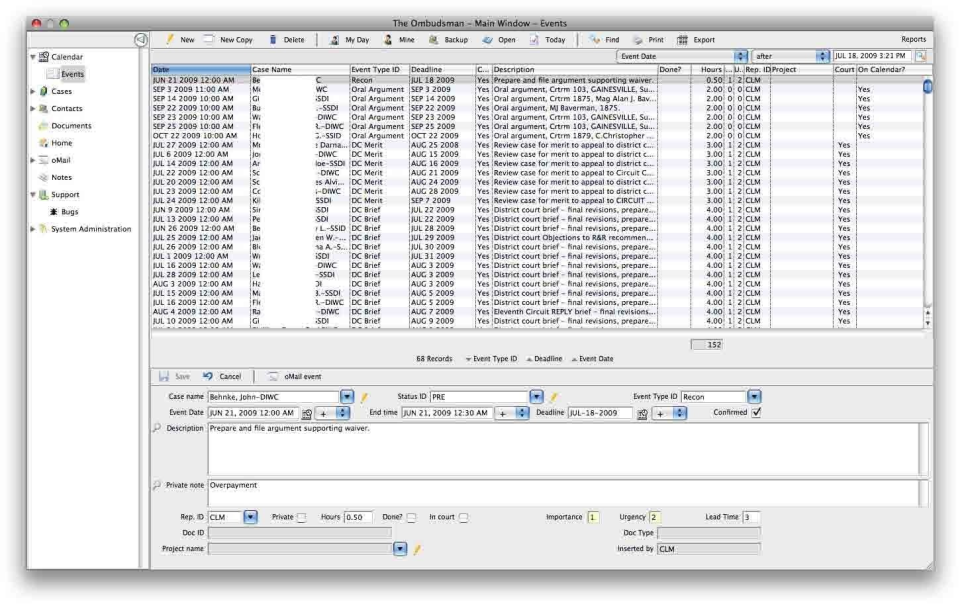
Task: Open Reports at top right
Action: tap(913, 39)
